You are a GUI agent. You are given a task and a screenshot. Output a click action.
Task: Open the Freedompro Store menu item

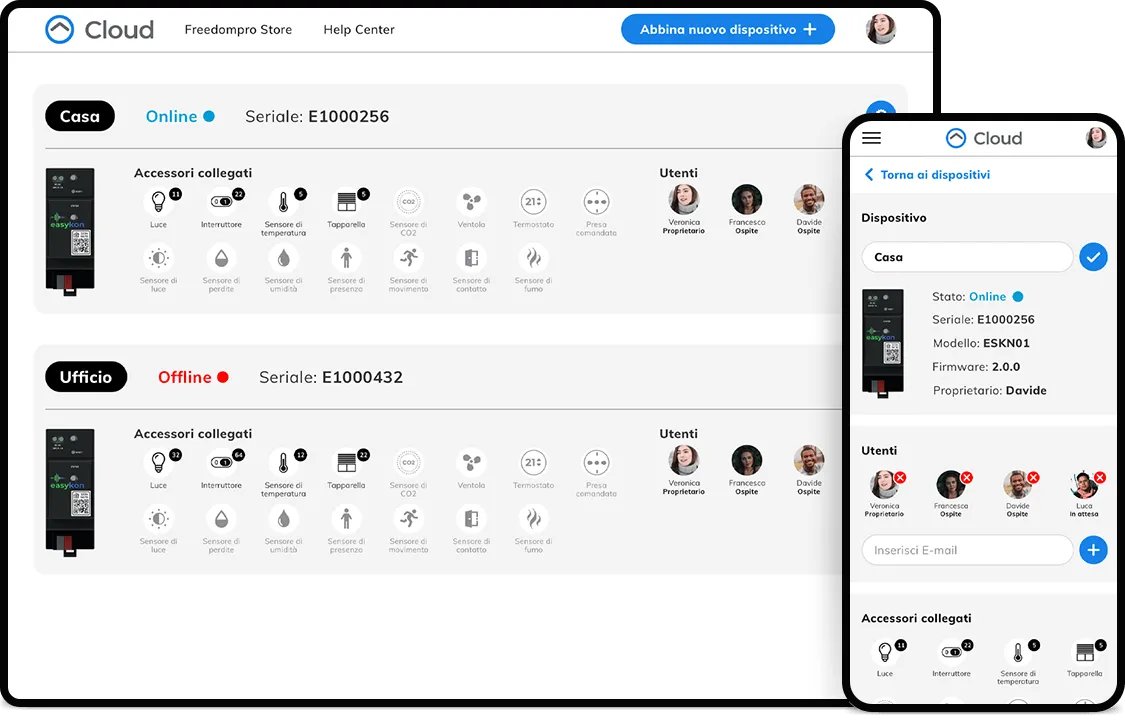tap(238, 29)
